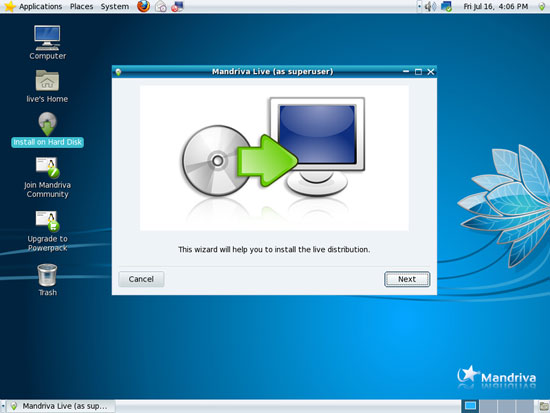Open the Applications menu
The image size is (550, 413).
[x=40, y=6]
